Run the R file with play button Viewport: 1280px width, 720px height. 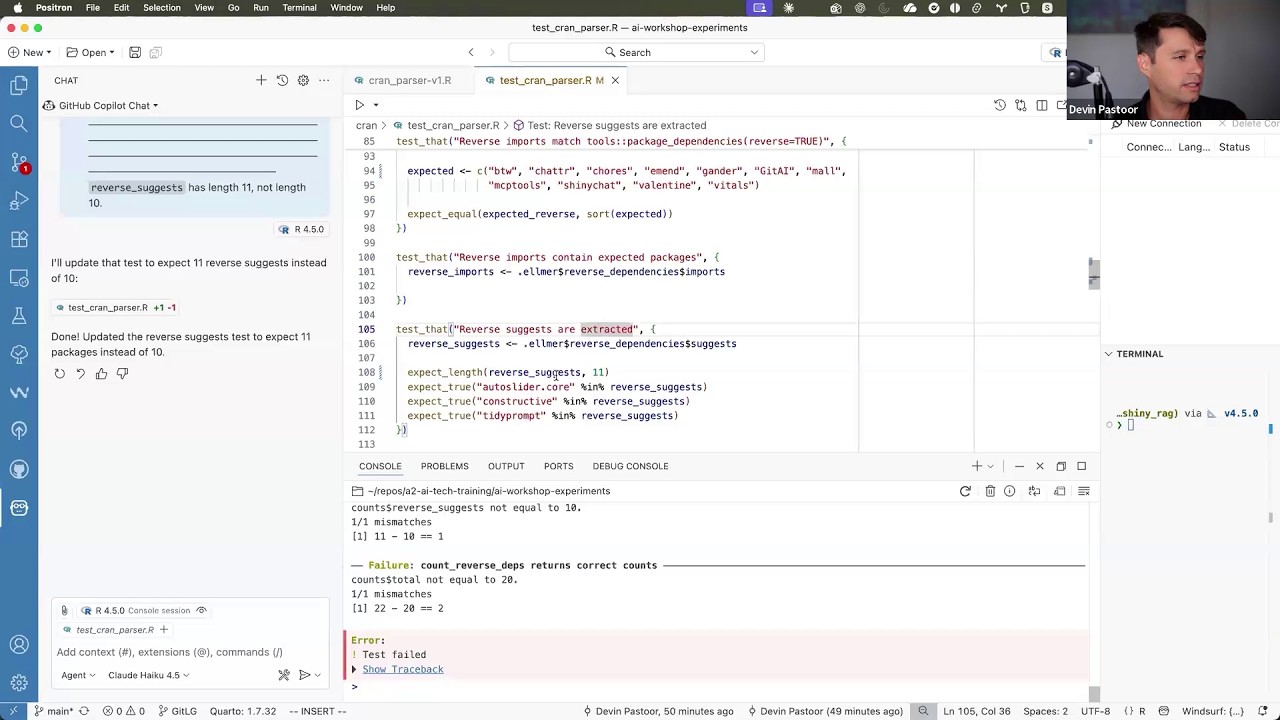359,105
